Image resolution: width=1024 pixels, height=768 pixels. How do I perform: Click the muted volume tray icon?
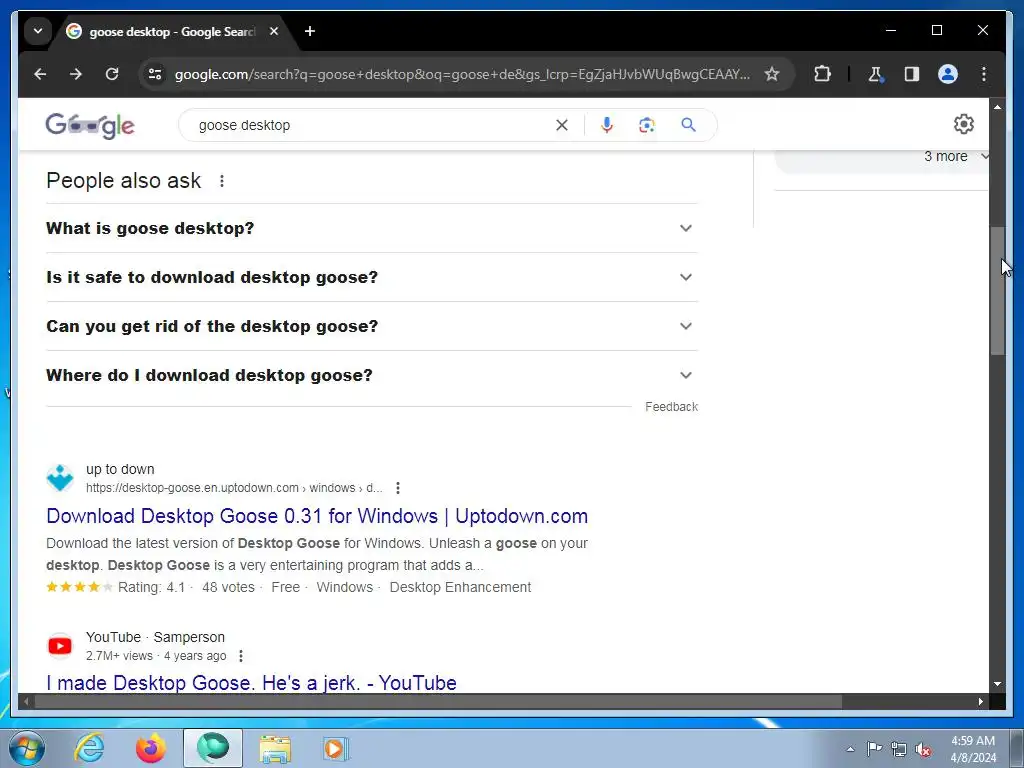(923, 749)
